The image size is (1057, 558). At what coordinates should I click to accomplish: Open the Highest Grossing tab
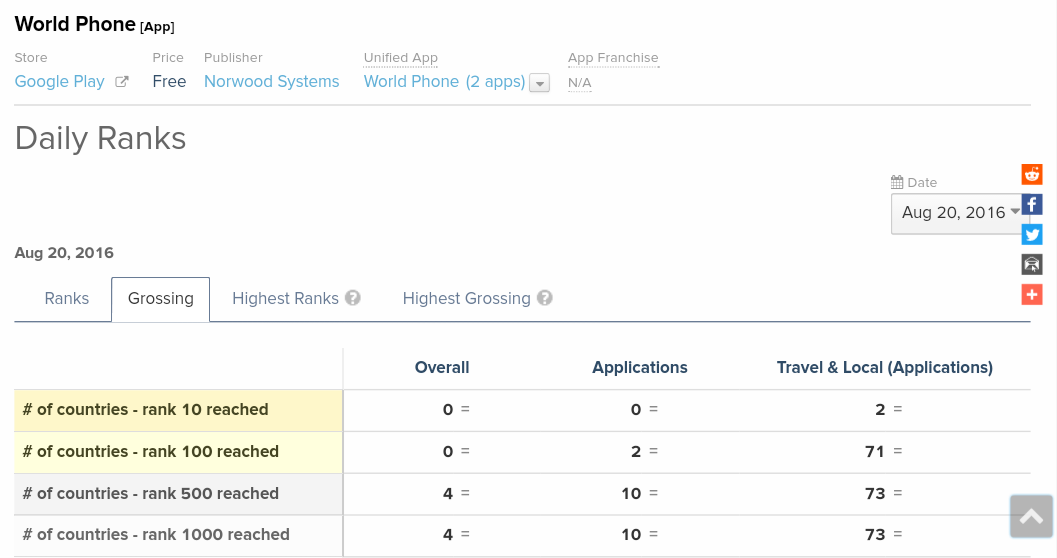pos(466,298)
